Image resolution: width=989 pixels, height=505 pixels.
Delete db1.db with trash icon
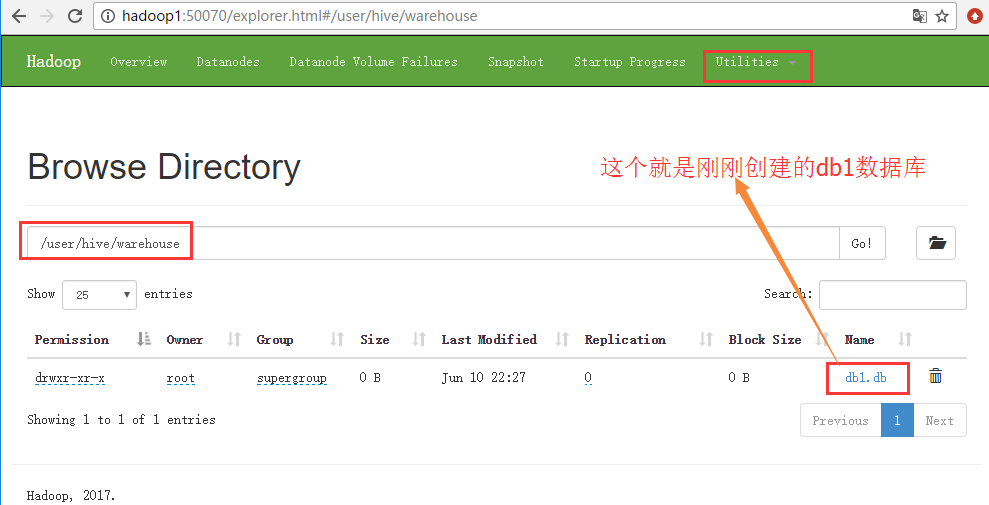[x=935, y=376]
